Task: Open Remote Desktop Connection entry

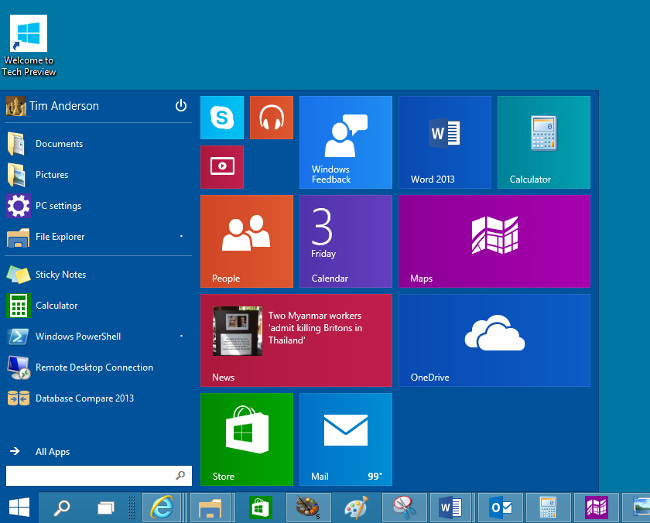Action: point(98,368)
